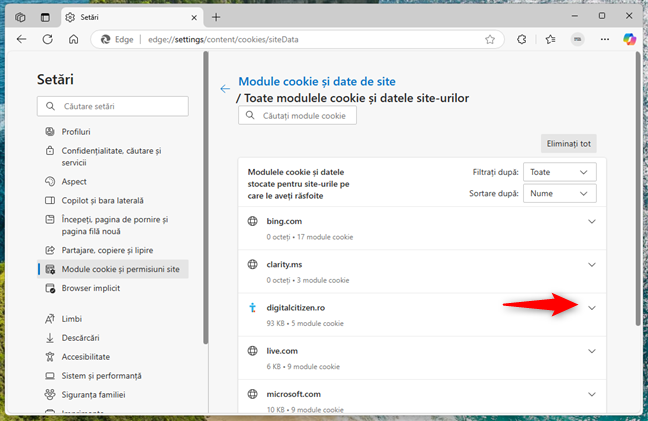Image resolution: width=648 pixels, height=421 pixels.
Task: Click the bing.com site name
Action: [x=284, y=221]
